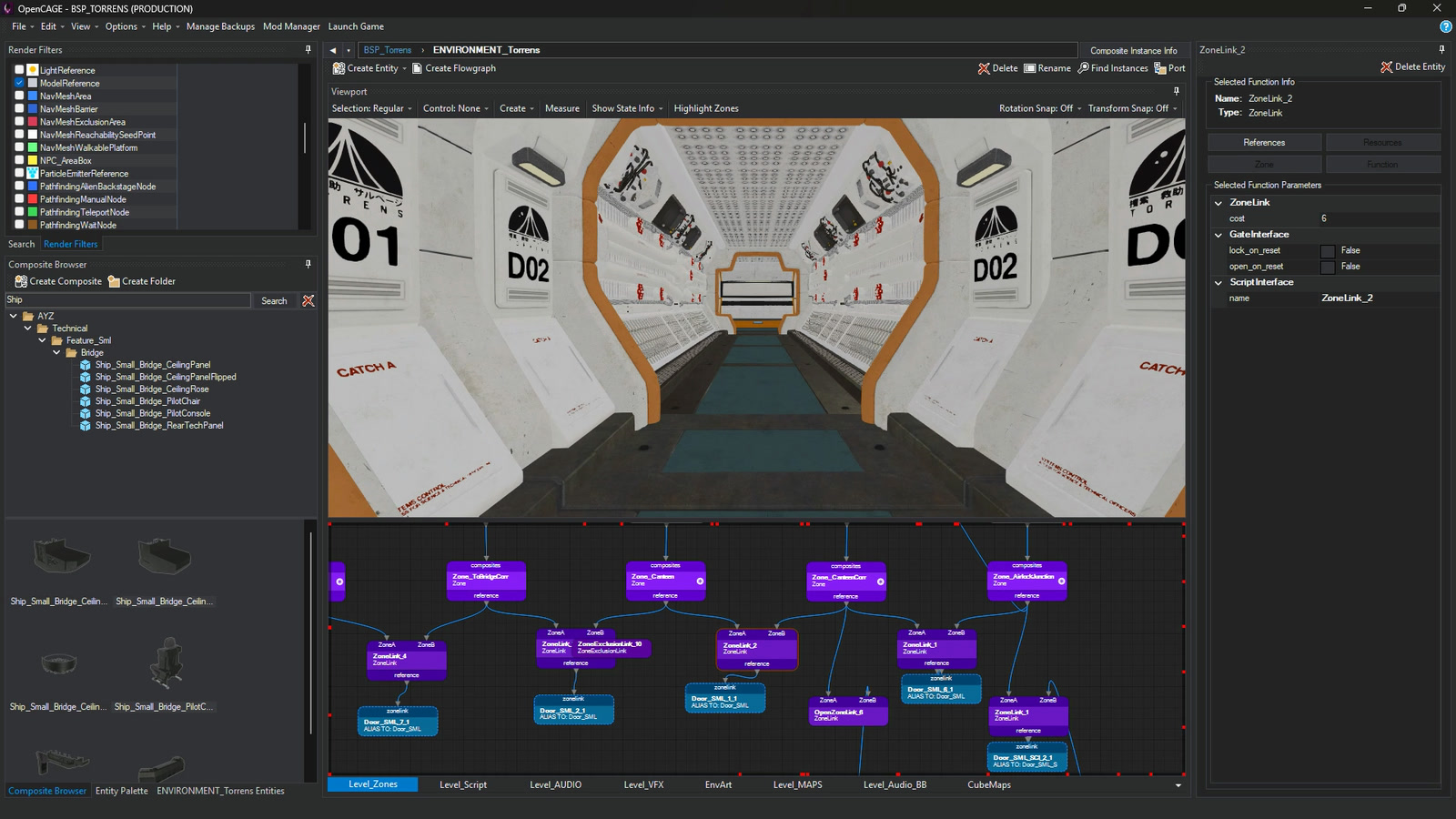This screenshot has width=1456, height=819.
Task: Collapse the GateInterface parameter section
Action: click(x=1218, y=235)
